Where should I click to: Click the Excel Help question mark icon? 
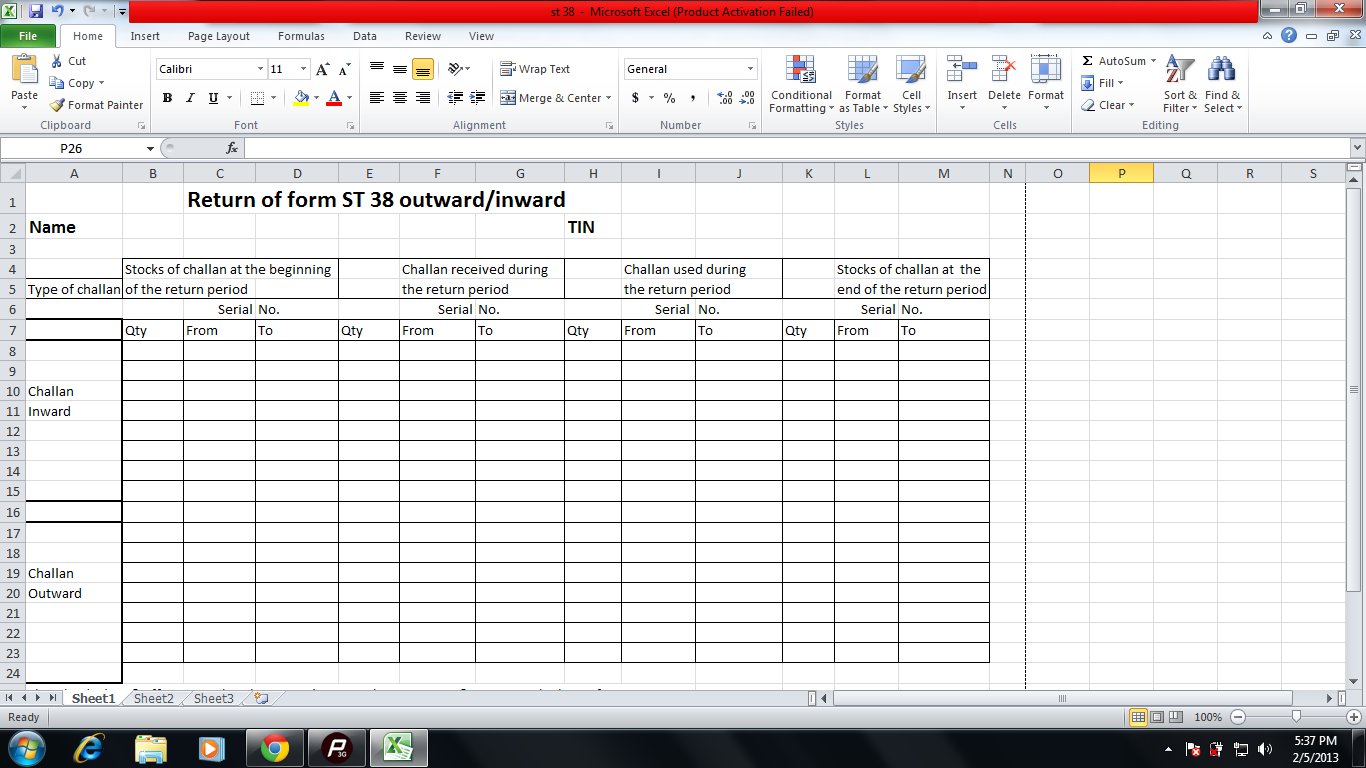(x=1289, y=36)
